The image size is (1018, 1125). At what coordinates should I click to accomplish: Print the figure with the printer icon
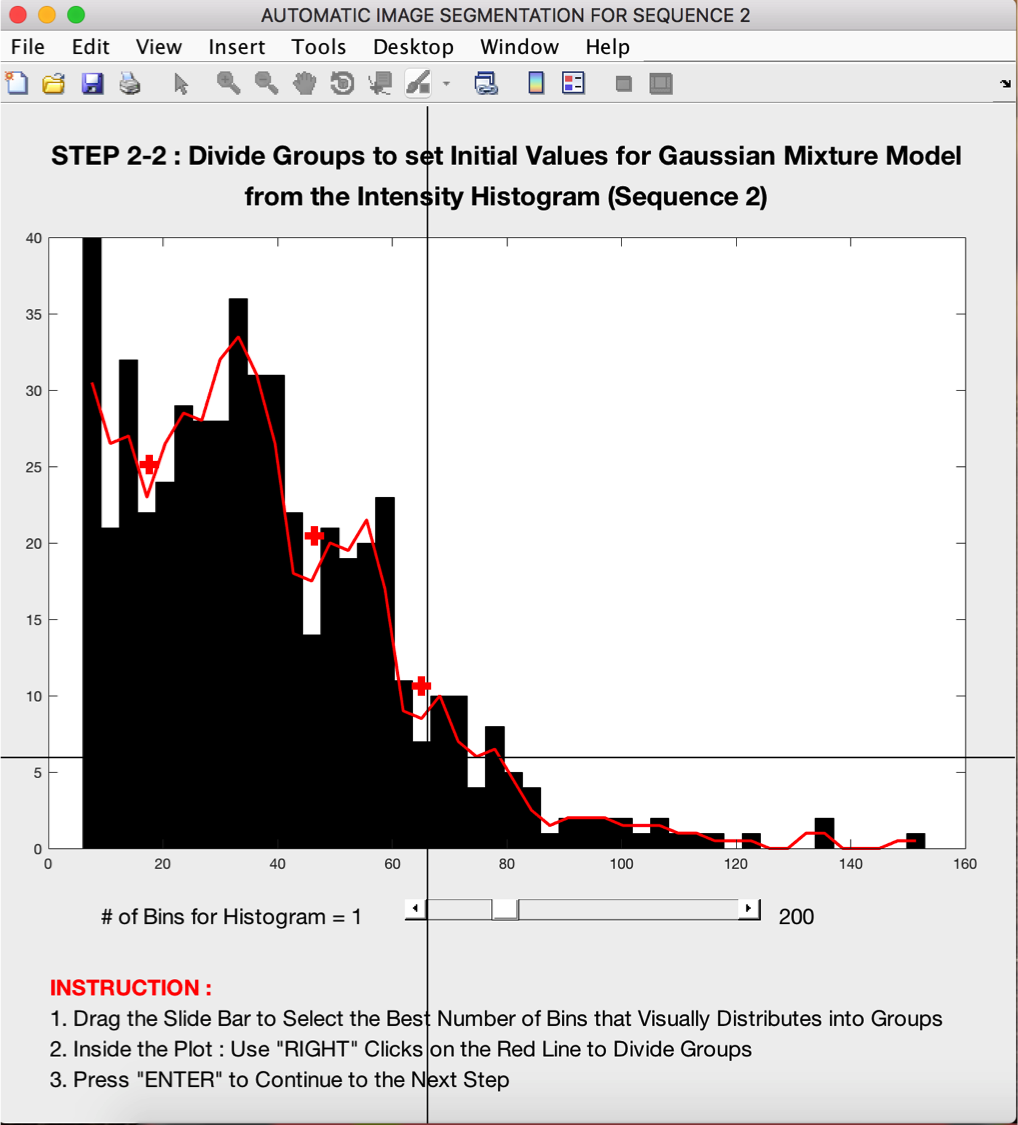130,84
